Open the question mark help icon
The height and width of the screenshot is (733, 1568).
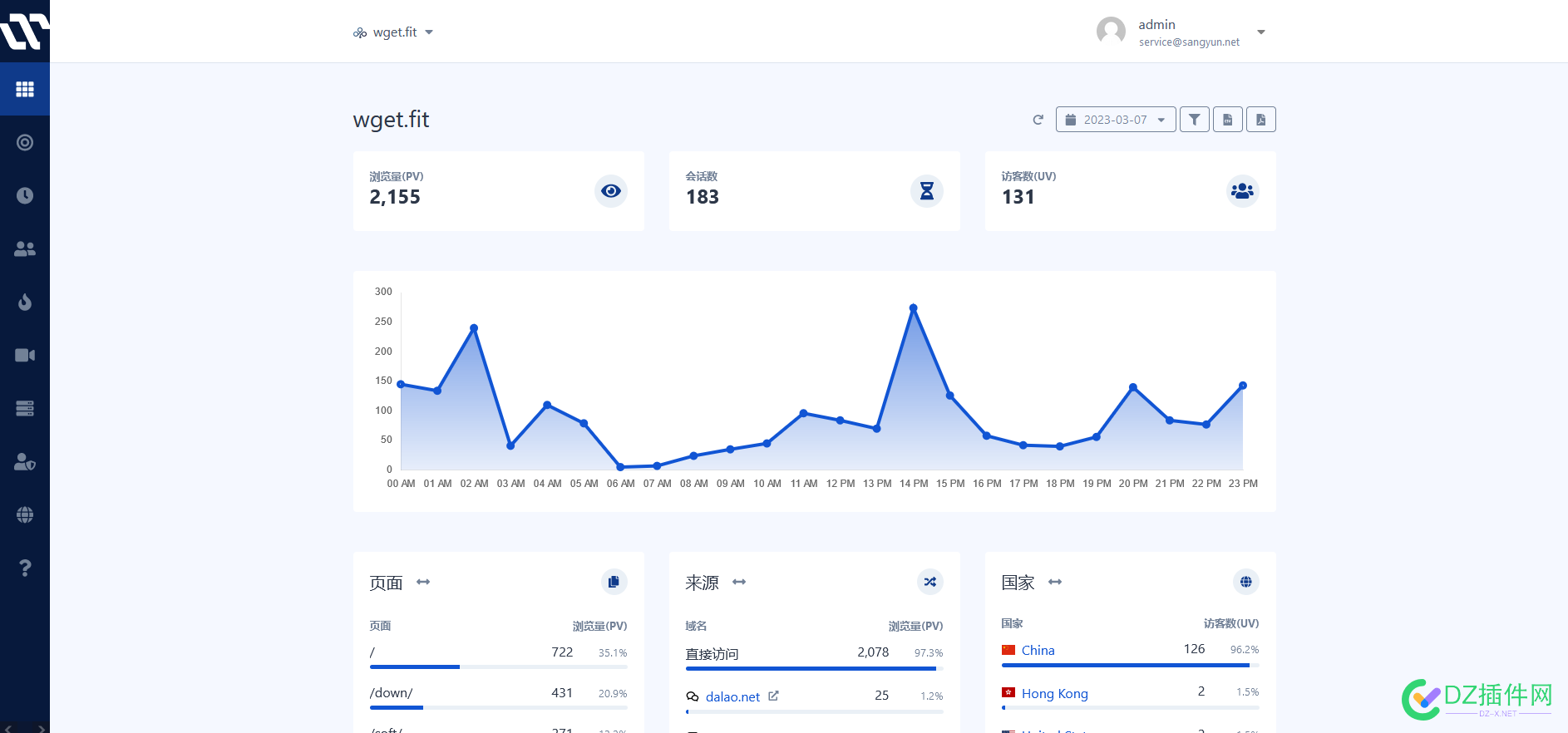[25, 568]
